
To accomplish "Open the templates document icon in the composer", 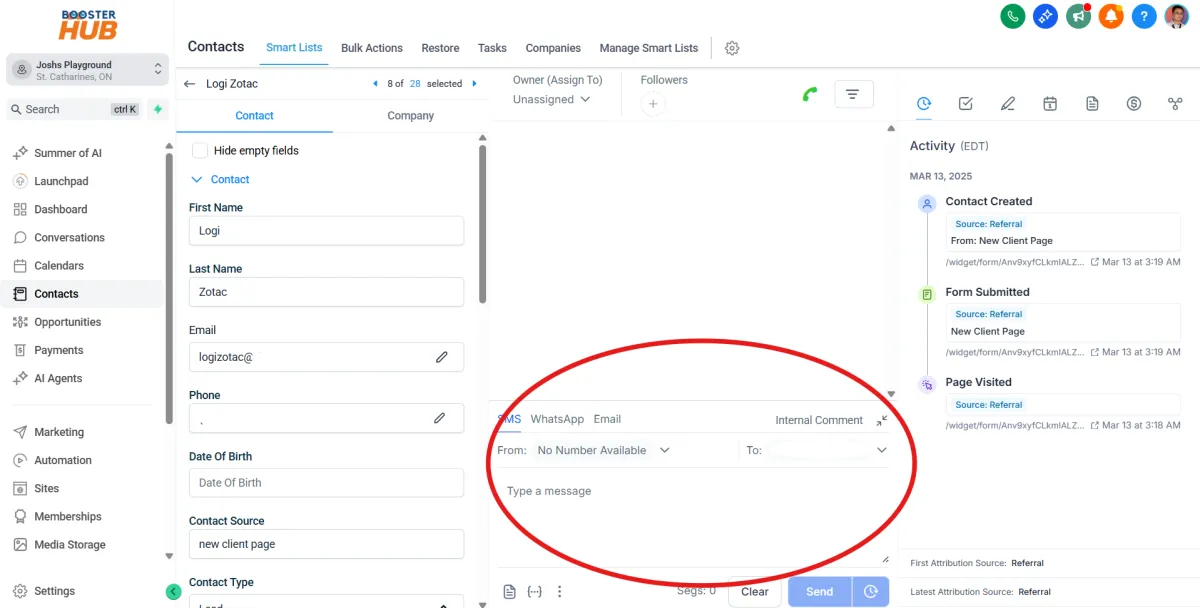I will point(509,591).
